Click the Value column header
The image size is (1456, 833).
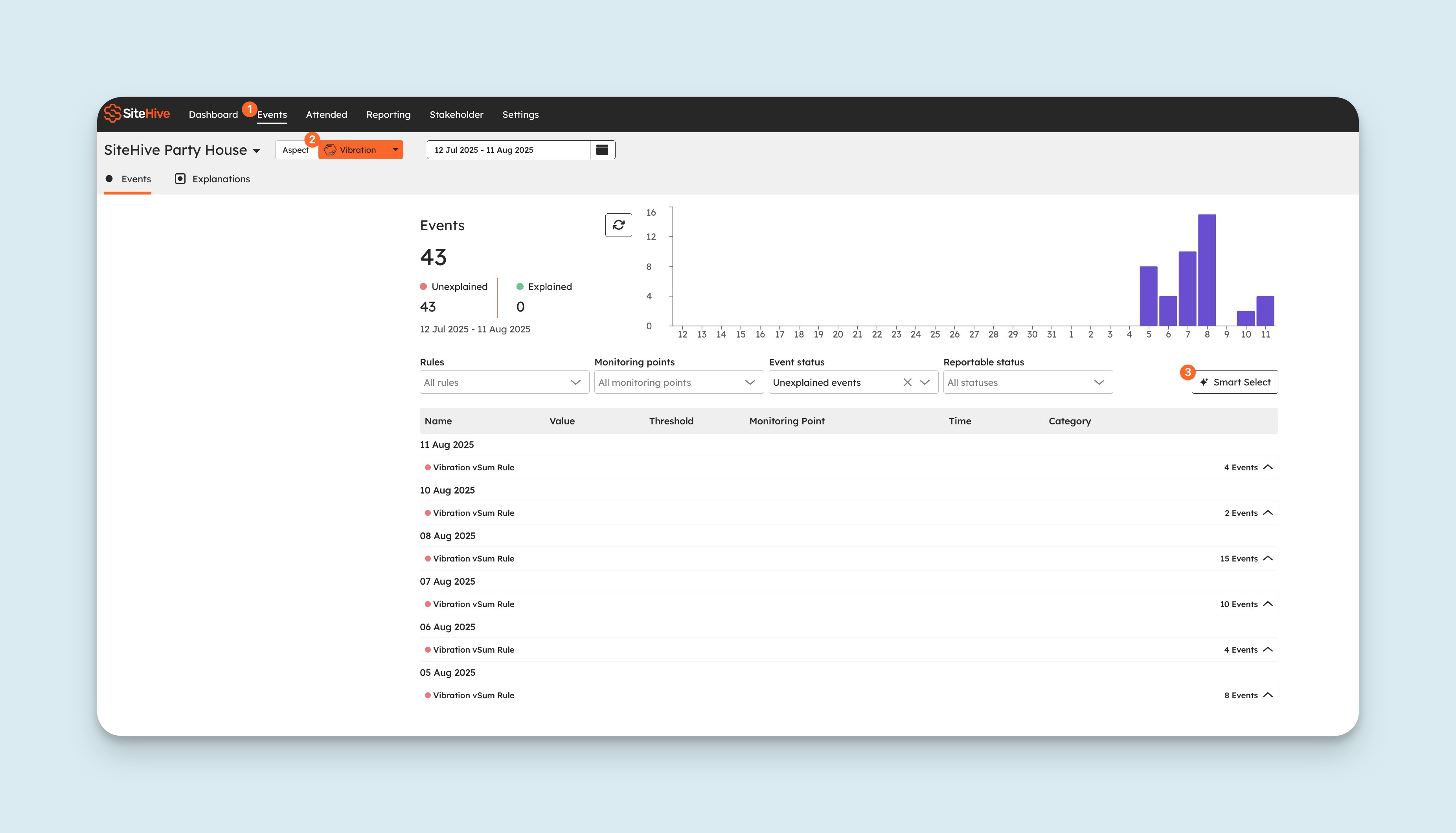click(561, 421)
